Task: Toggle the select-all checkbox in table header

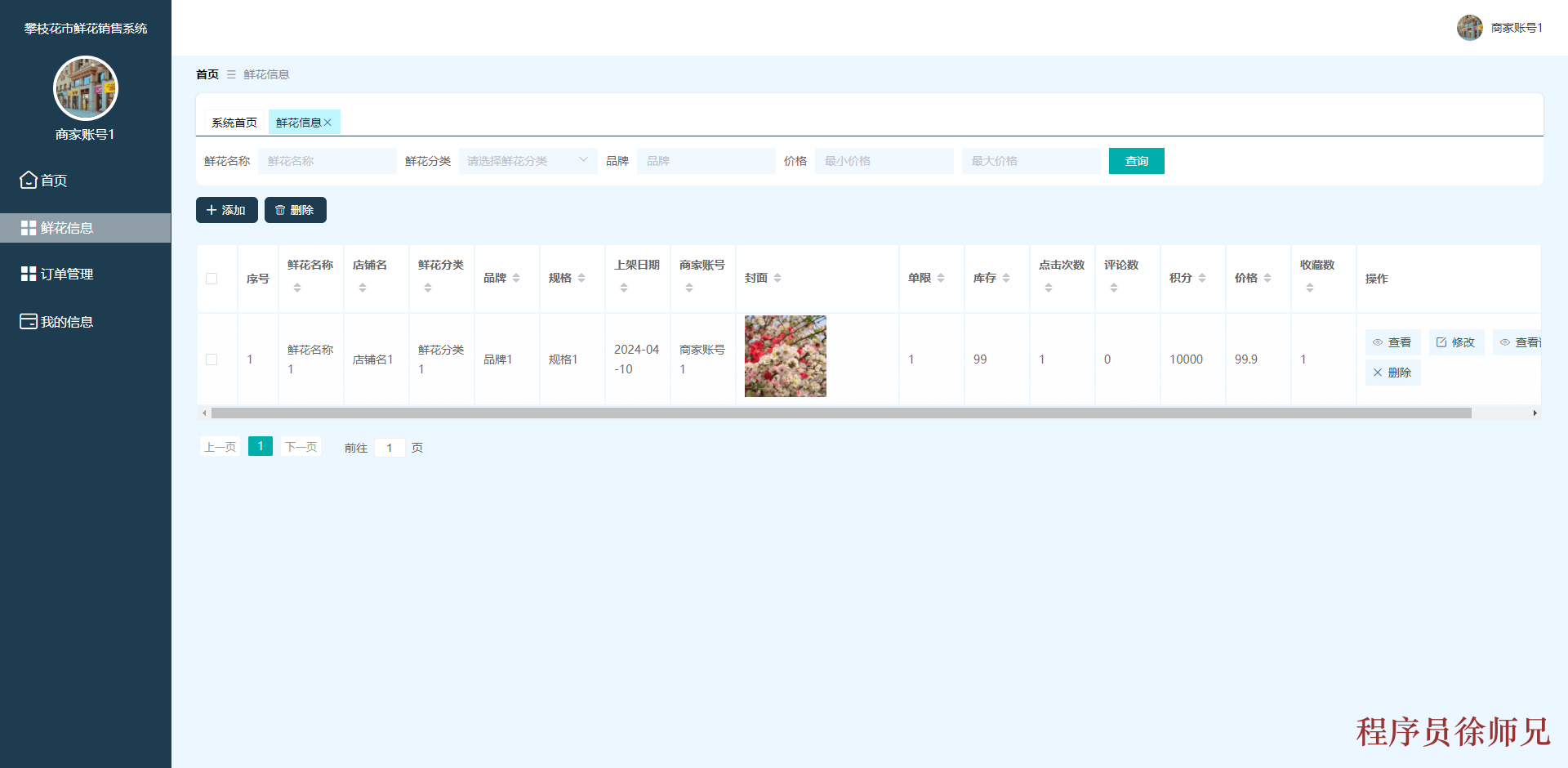Action: pyautogui.click(x=212, y=279)
